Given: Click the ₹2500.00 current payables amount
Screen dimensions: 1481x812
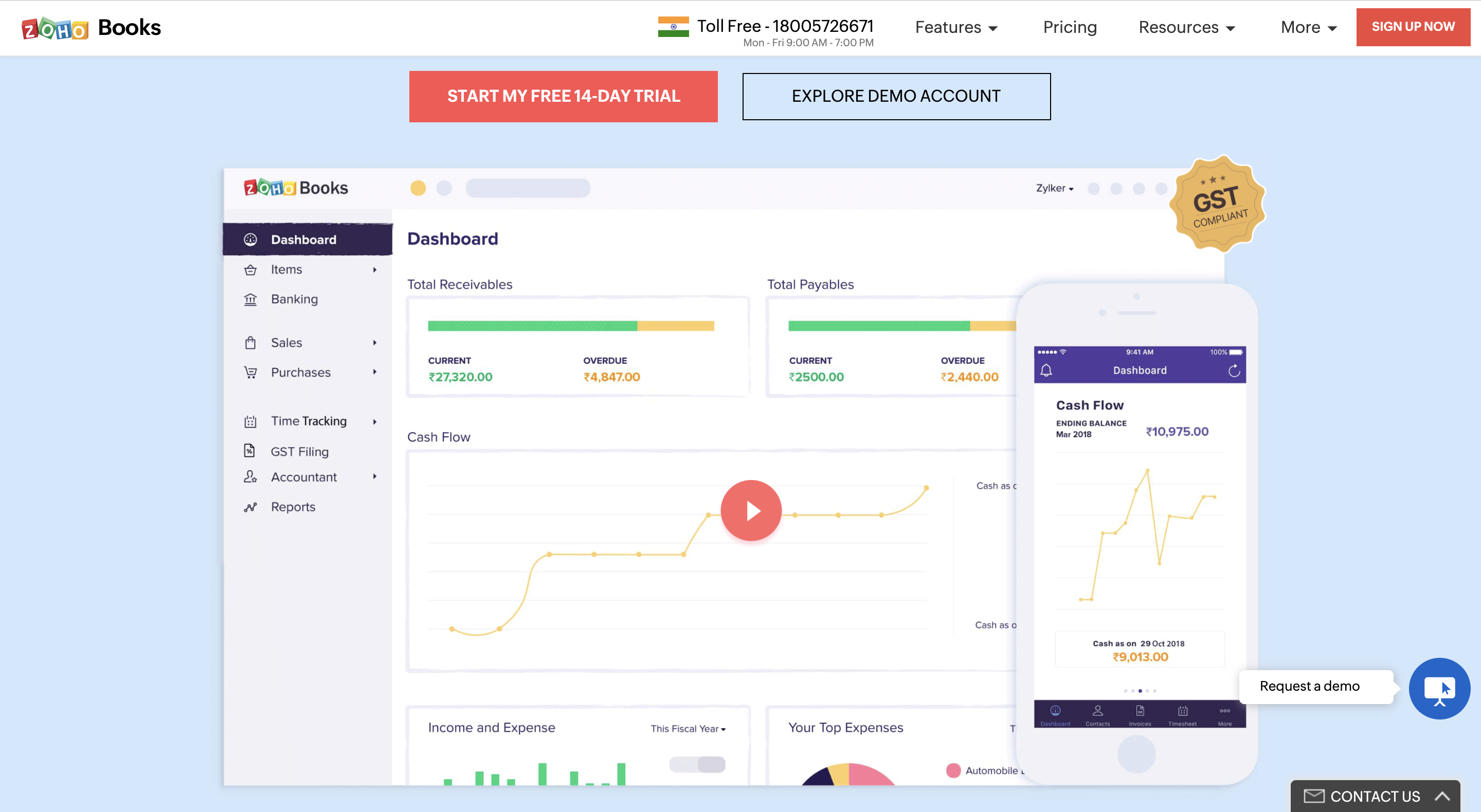Looking at the screenshot, I should tap(816, 377).
